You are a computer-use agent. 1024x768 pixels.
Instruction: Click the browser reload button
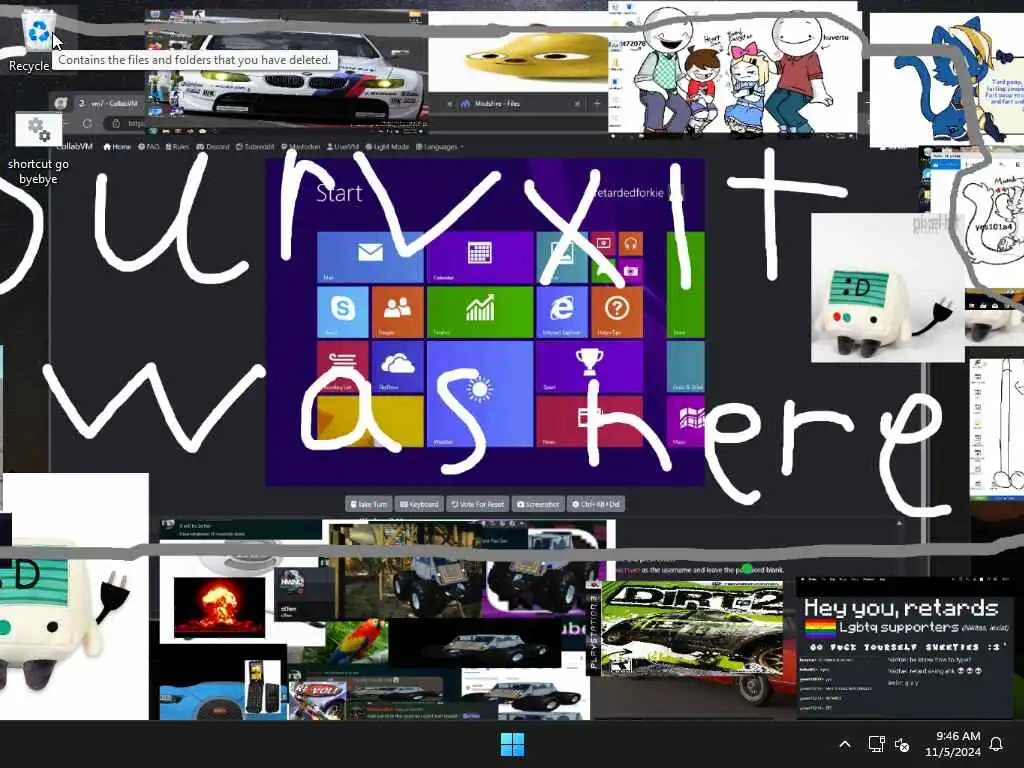pyautogui.click(x=87, y=123)
